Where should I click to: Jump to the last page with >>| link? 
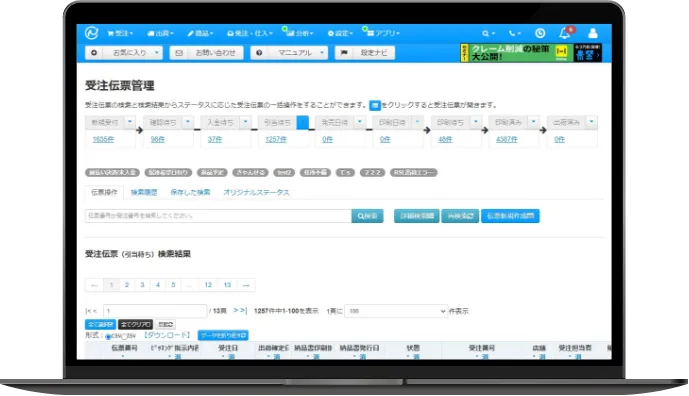click(x=240, y=311)
